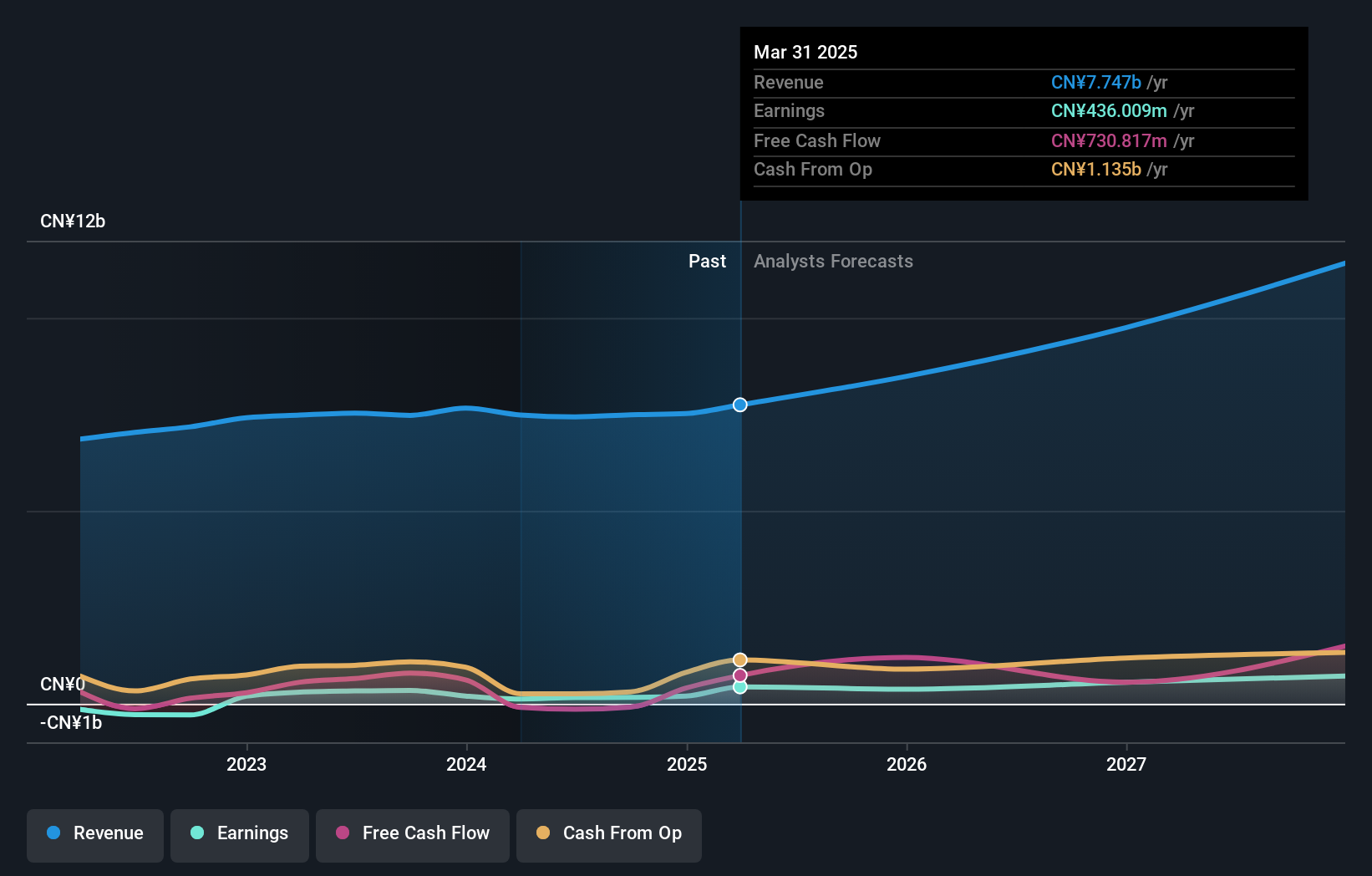The width and height of the screenshot is (1372, 876).
Task: Click the 2023 x-axis label
Action: point(246,765)
